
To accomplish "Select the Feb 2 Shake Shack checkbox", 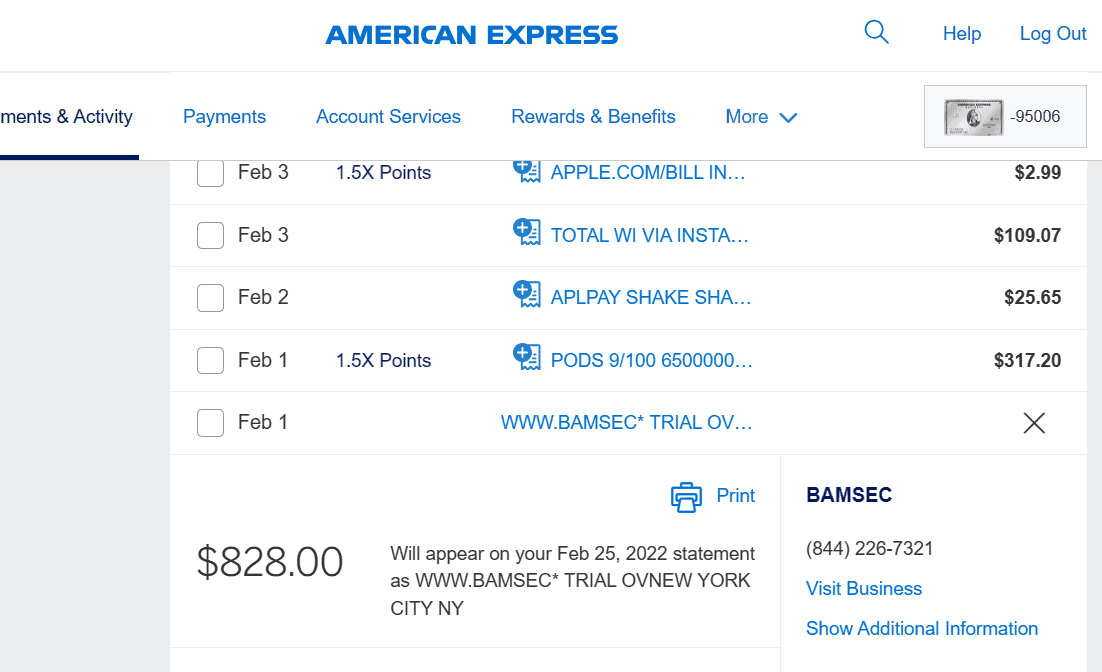I will [210, 297].
